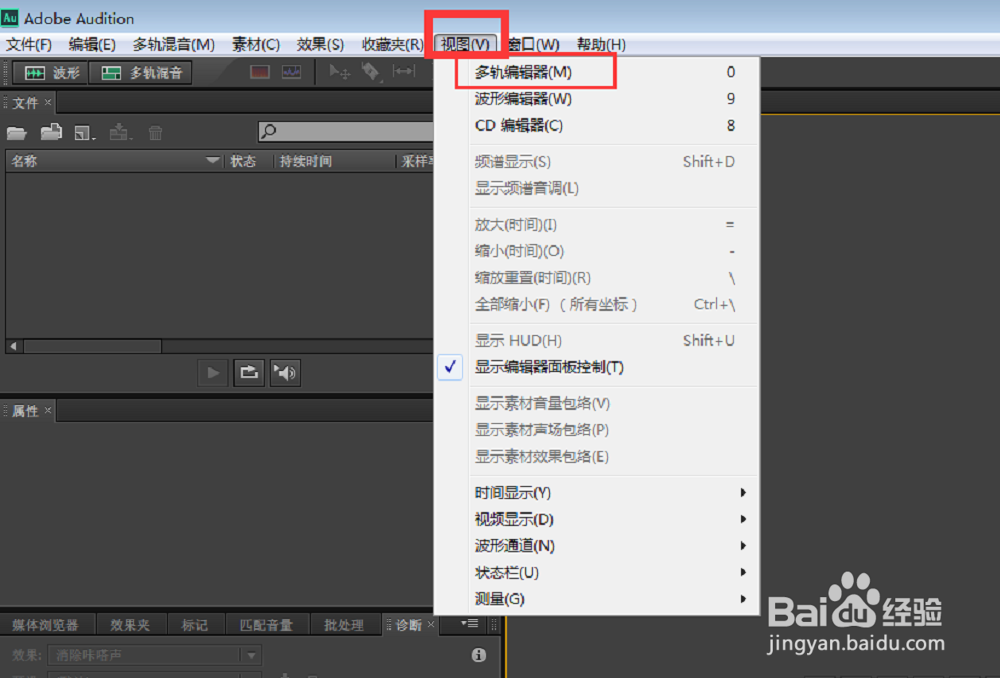Click the Play button in Files panel
1000x678 pixels.
(213, 372)
